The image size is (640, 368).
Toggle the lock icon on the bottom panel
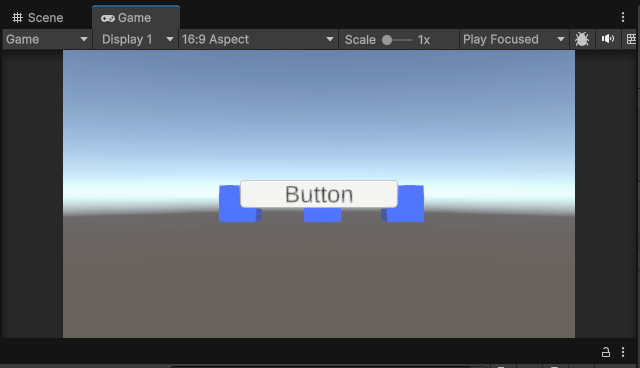pyautogui.click(x=606, y=352)
